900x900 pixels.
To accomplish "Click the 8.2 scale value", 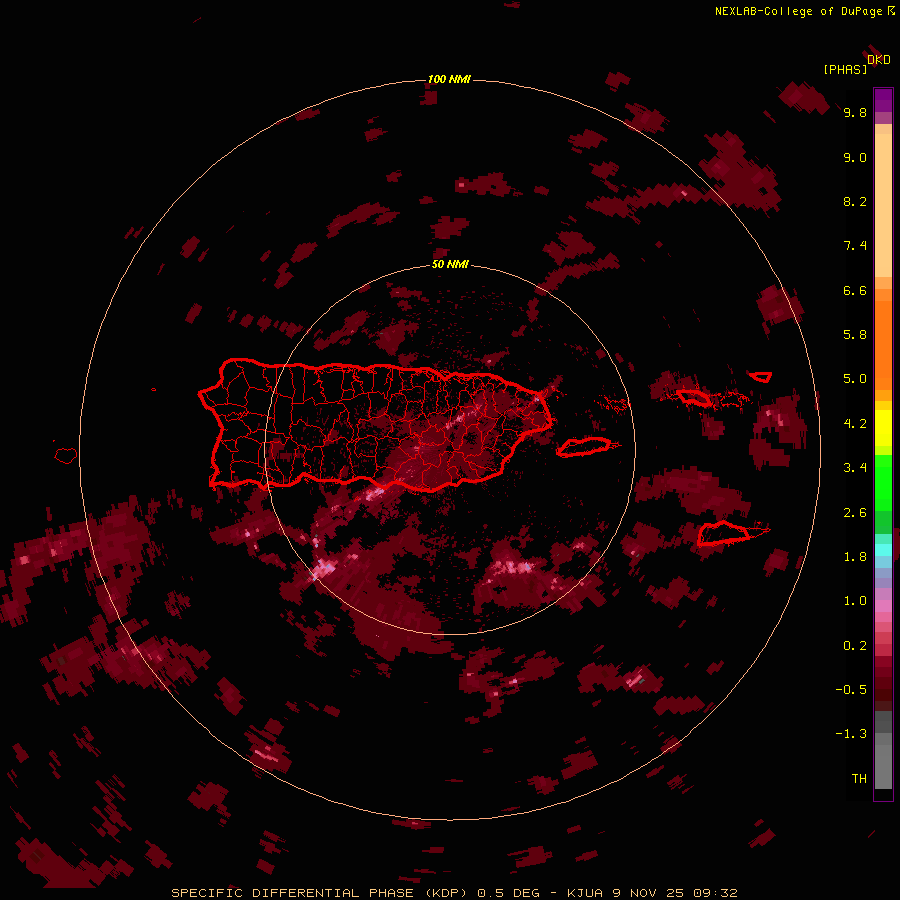I will [855, 201].
